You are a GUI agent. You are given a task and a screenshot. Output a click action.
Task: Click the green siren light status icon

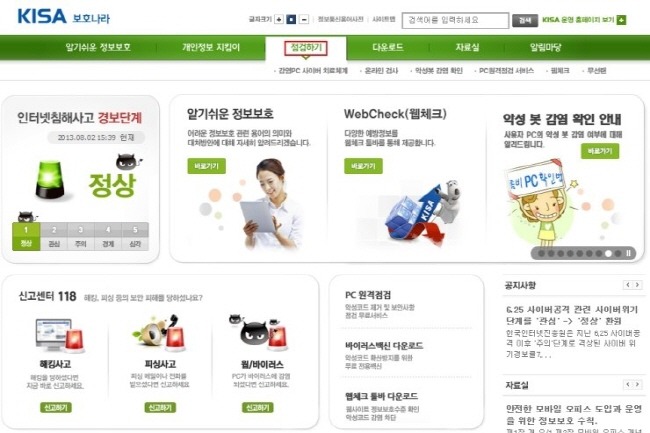click(49, 179)
